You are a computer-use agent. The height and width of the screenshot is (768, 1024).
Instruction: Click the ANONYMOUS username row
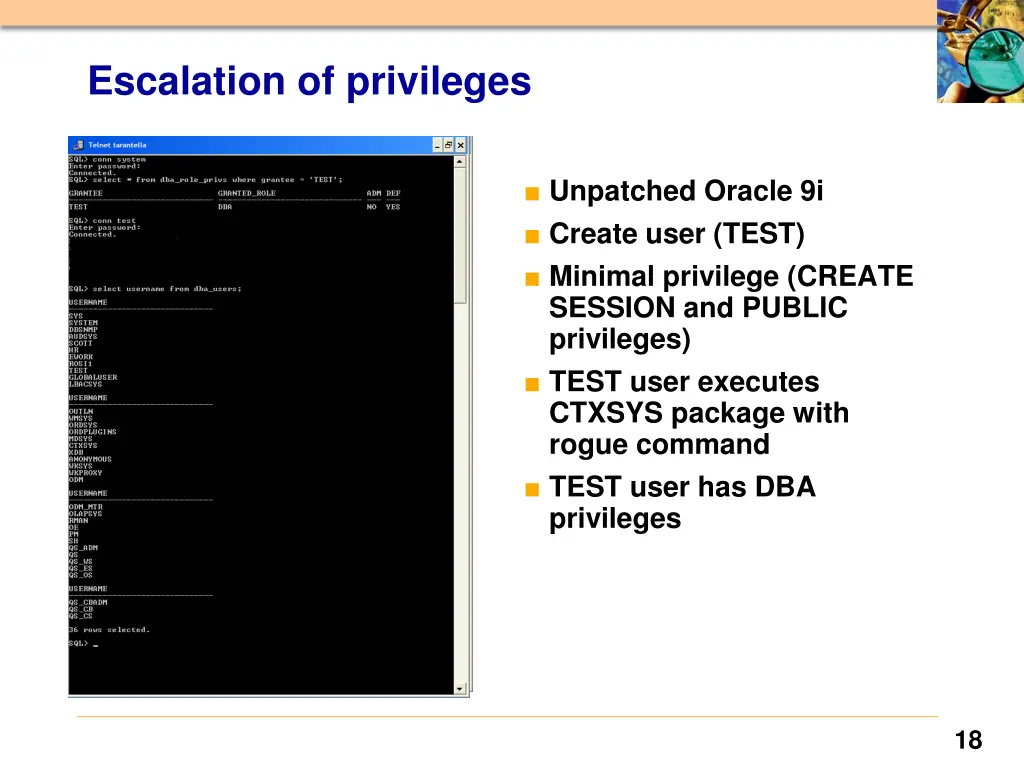[x=90, y=459]
